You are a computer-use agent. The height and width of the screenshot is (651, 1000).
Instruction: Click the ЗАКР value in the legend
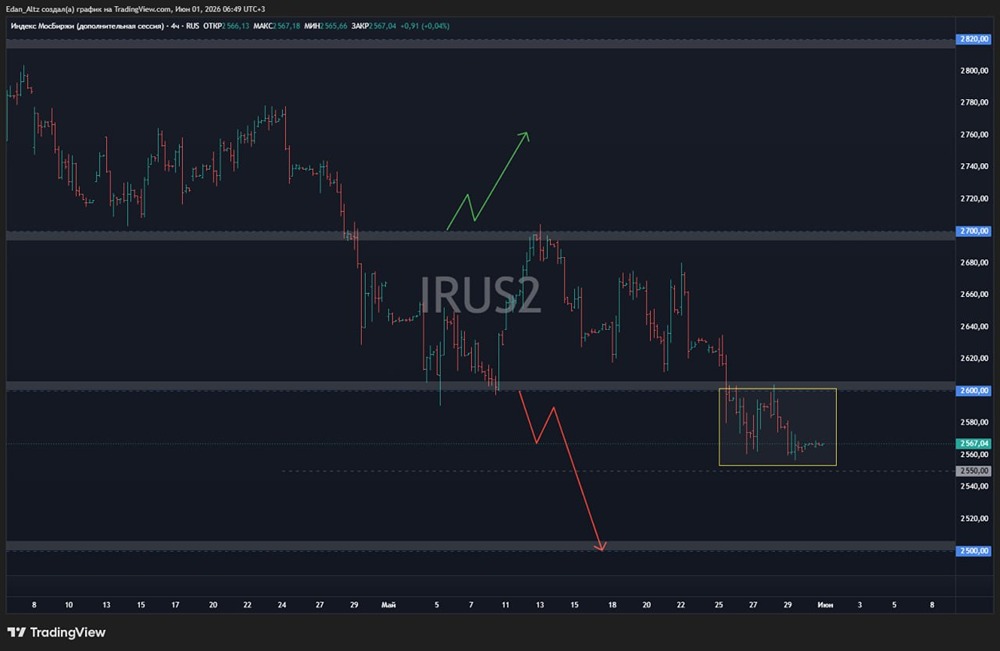(x=383, y=26)
